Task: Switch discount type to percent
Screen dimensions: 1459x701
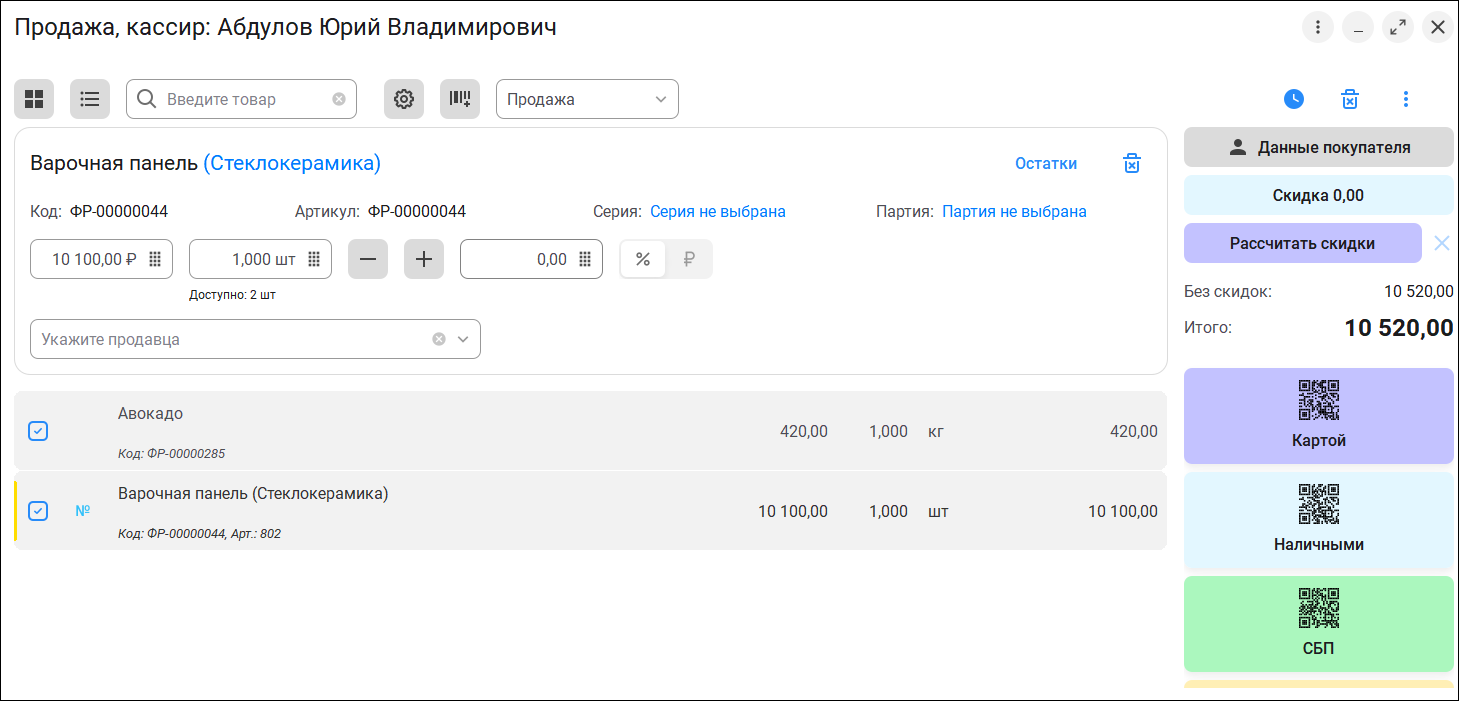Action: tap(643, 259)
